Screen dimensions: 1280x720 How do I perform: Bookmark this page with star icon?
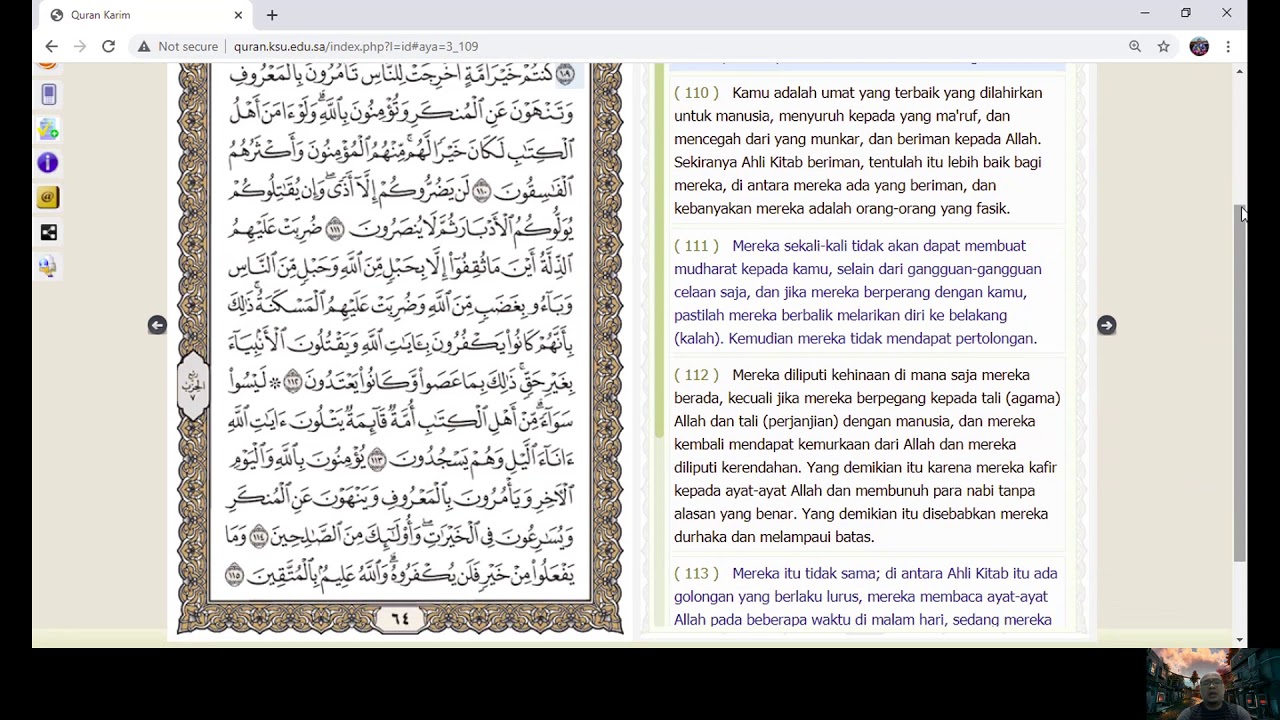(1164, 46)
